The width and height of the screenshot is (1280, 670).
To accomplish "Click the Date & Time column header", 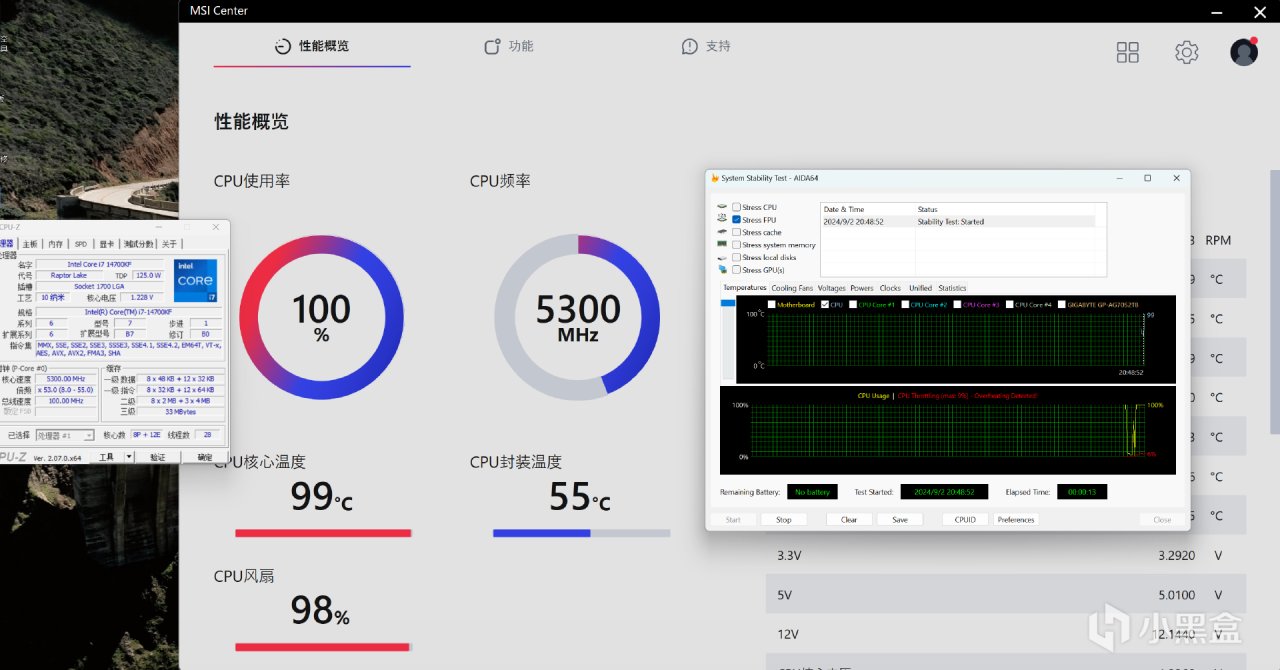I will [x=867, y=209].
